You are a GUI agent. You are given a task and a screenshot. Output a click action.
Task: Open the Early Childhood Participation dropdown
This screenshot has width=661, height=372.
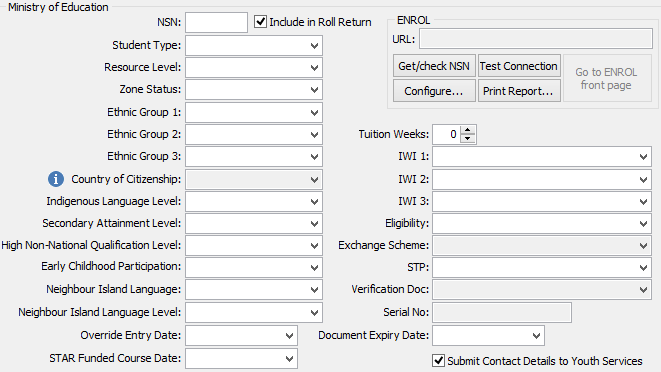[254, 267]
